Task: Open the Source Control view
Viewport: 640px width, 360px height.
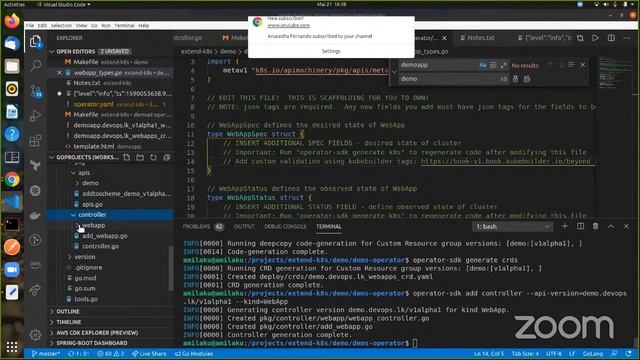Action: tap(36, 91)
